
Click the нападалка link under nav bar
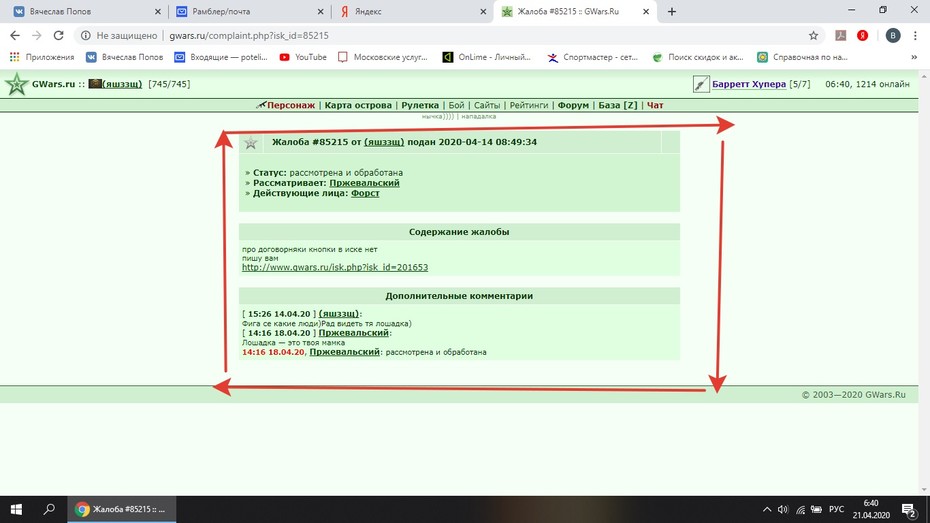pos(479,117)
